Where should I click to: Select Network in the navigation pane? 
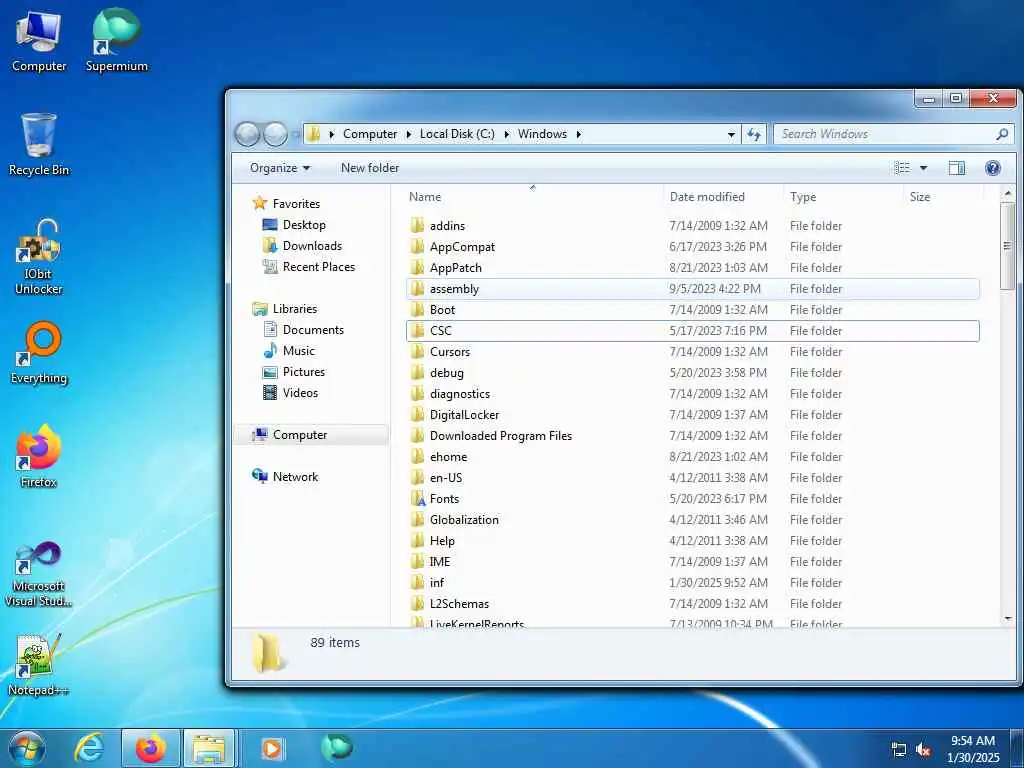click(295, 477)
